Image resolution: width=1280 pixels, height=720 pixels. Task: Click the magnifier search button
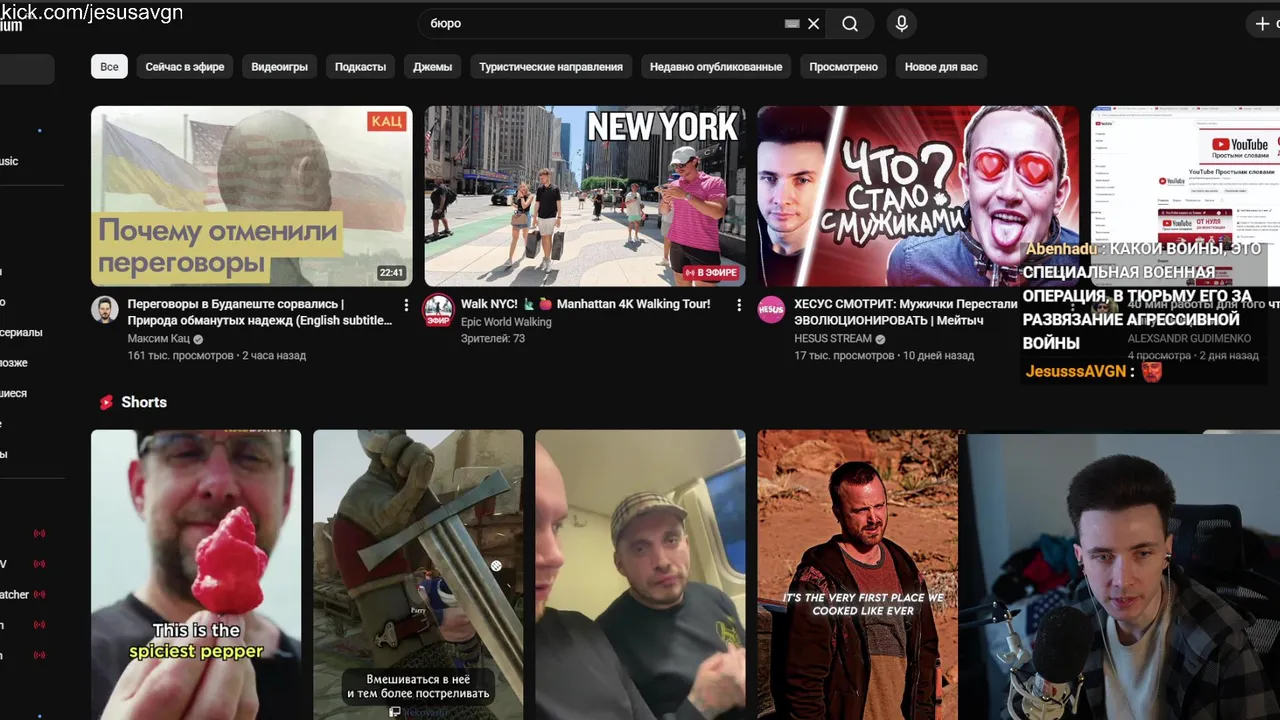(850, 24)
